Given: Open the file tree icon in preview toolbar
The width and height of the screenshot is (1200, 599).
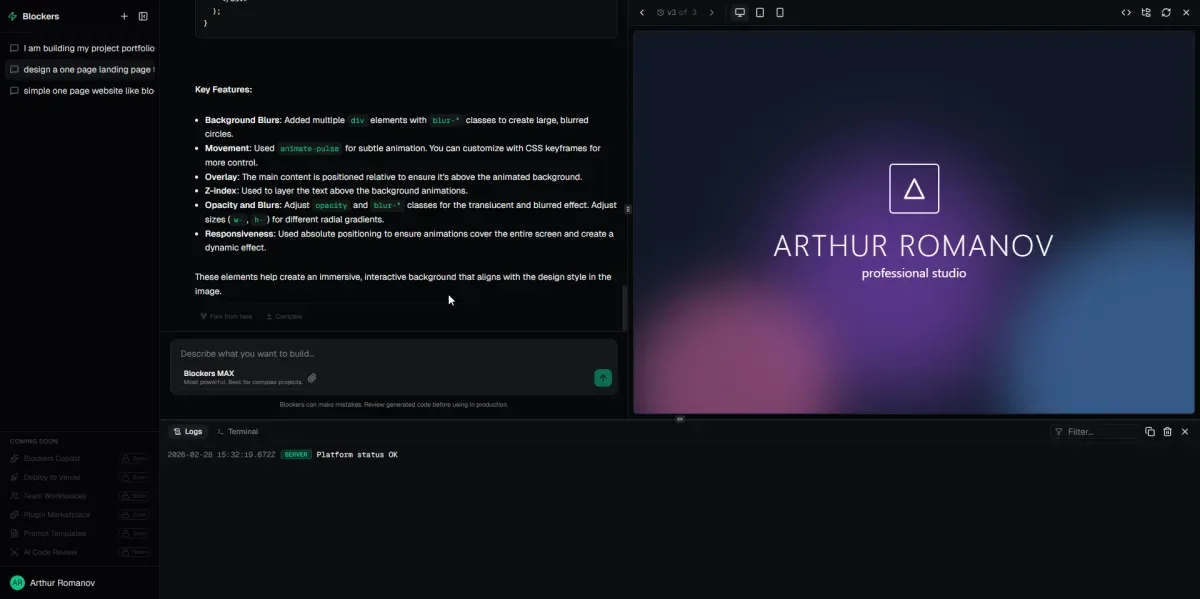Looking at the screenshot, I should [x=1146, y=12].
